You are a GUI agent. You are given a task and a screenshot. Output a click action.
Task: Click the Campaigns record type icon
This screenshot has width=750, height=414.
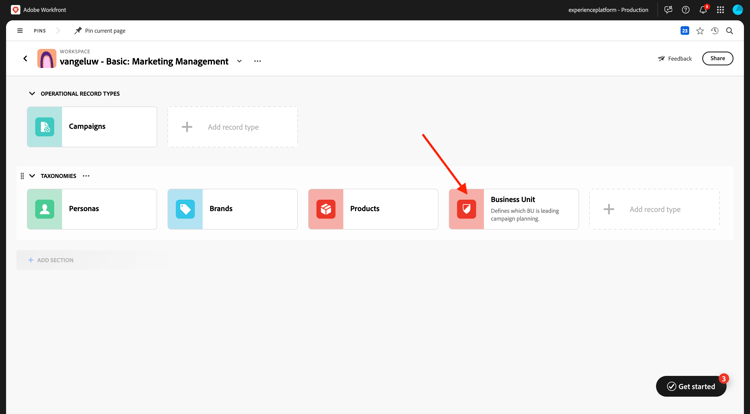click(44, 127)
